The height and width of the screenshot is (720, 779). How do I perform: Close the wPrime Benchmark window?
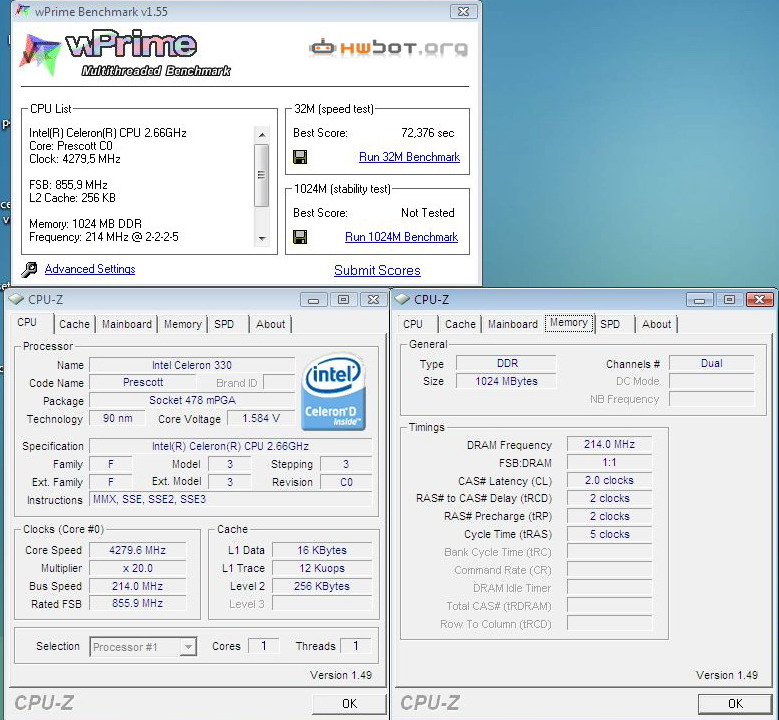click(x=463, y=11)
